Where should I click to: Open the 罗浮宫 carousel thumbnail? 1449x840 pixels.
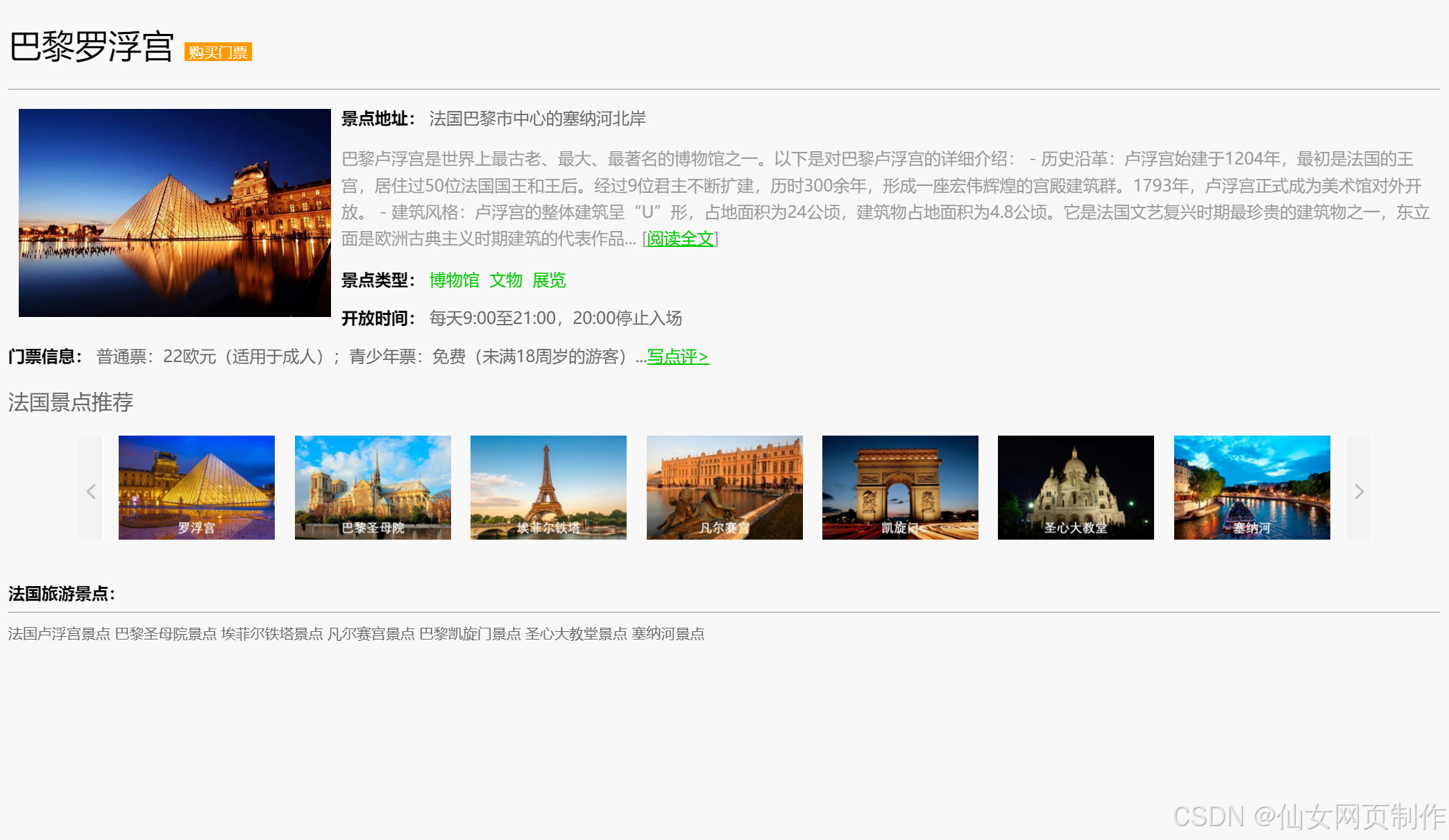click(196, 488)
